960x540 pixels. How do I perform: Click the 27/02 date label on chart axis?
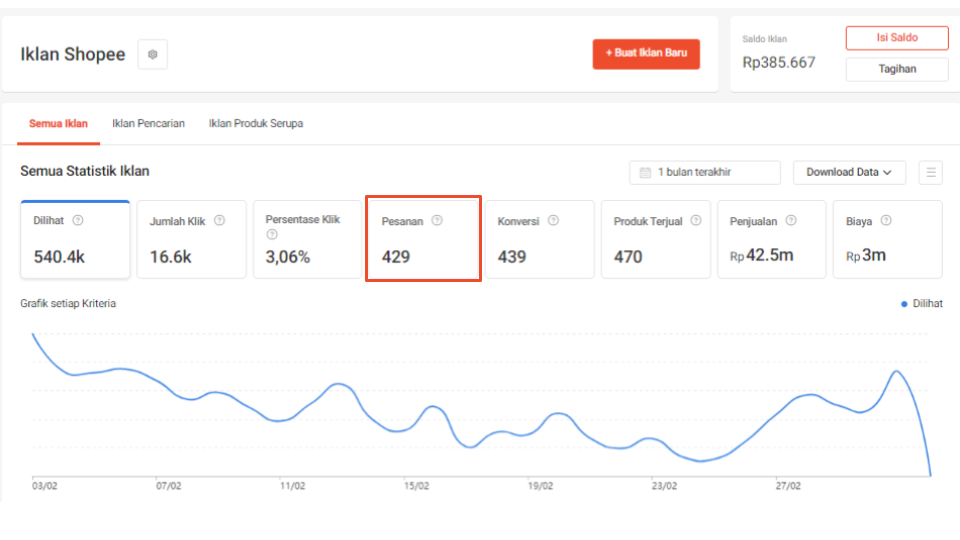click(x=788, y=486)
